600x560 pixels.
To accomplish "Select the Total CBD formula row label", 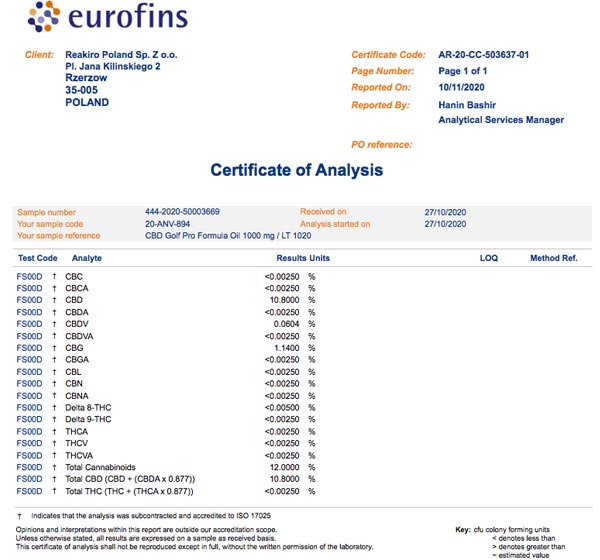I will pos(130,479).
